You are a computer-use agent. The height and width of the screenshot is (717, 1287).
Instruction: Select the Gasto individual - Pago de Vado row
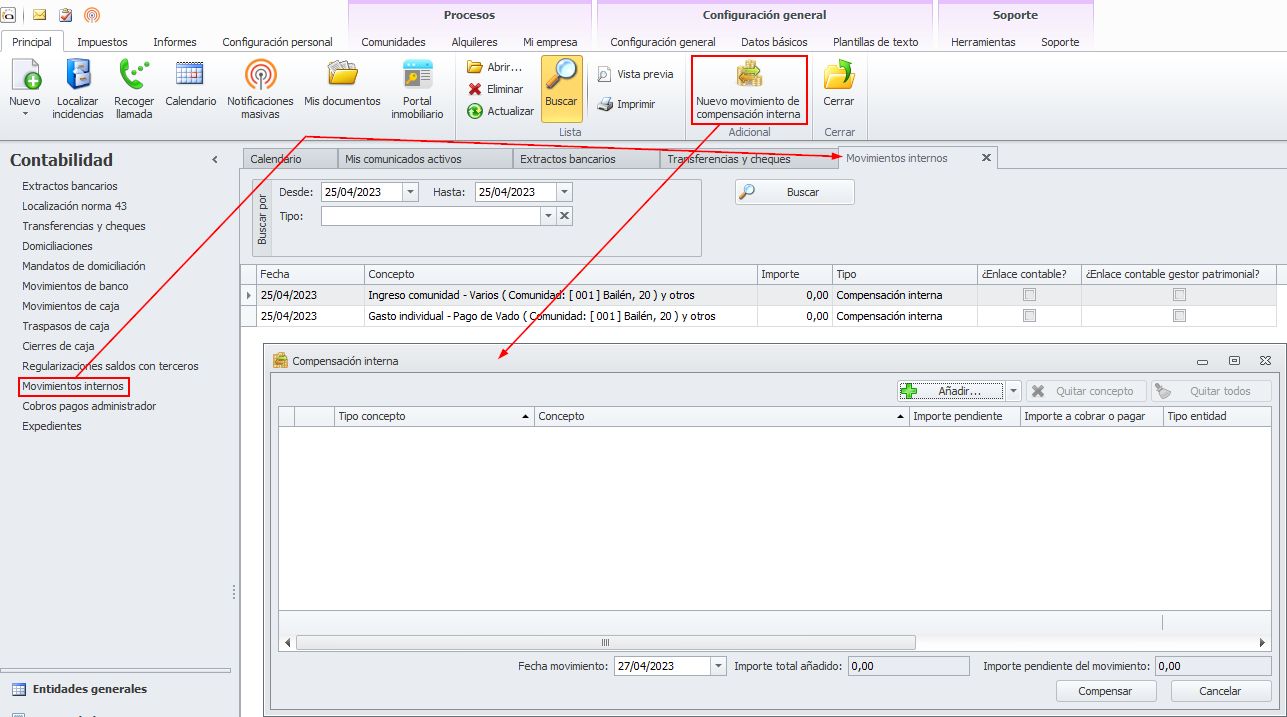click(x=758, y=316)
